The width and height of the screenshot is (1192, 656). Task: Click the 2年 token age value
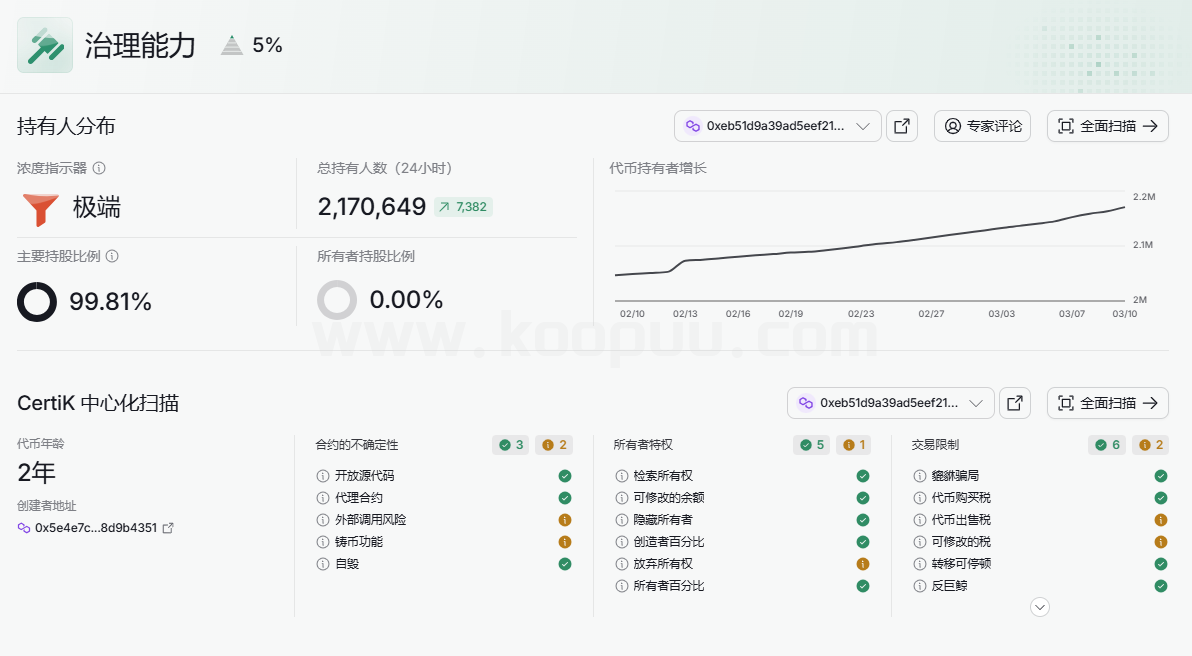[x=36, y=473]
